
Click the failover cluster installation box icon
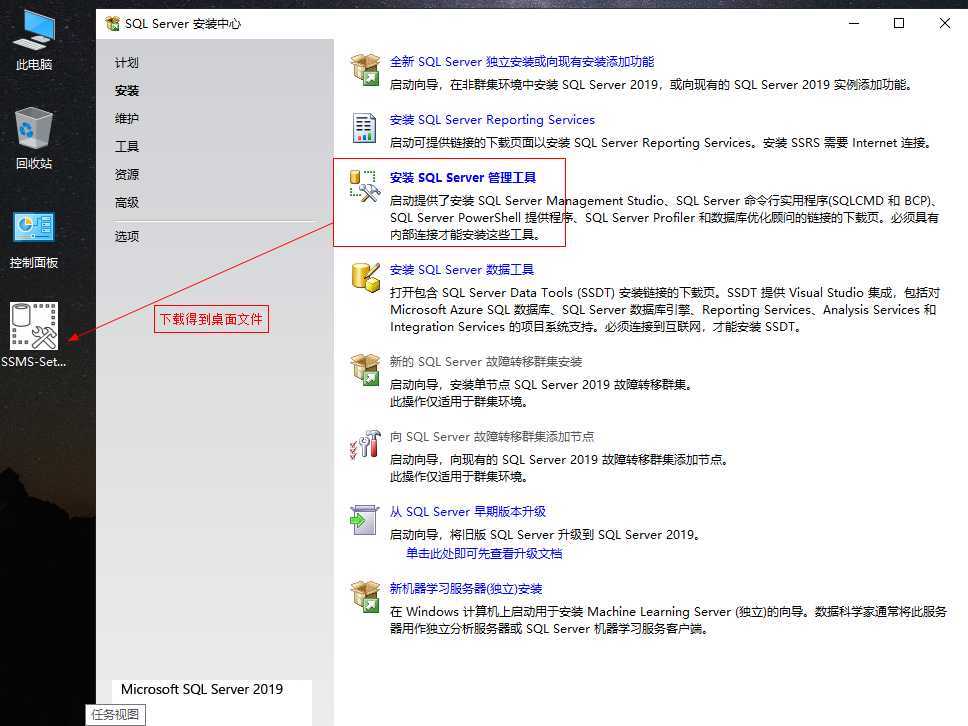click(365, 369)
